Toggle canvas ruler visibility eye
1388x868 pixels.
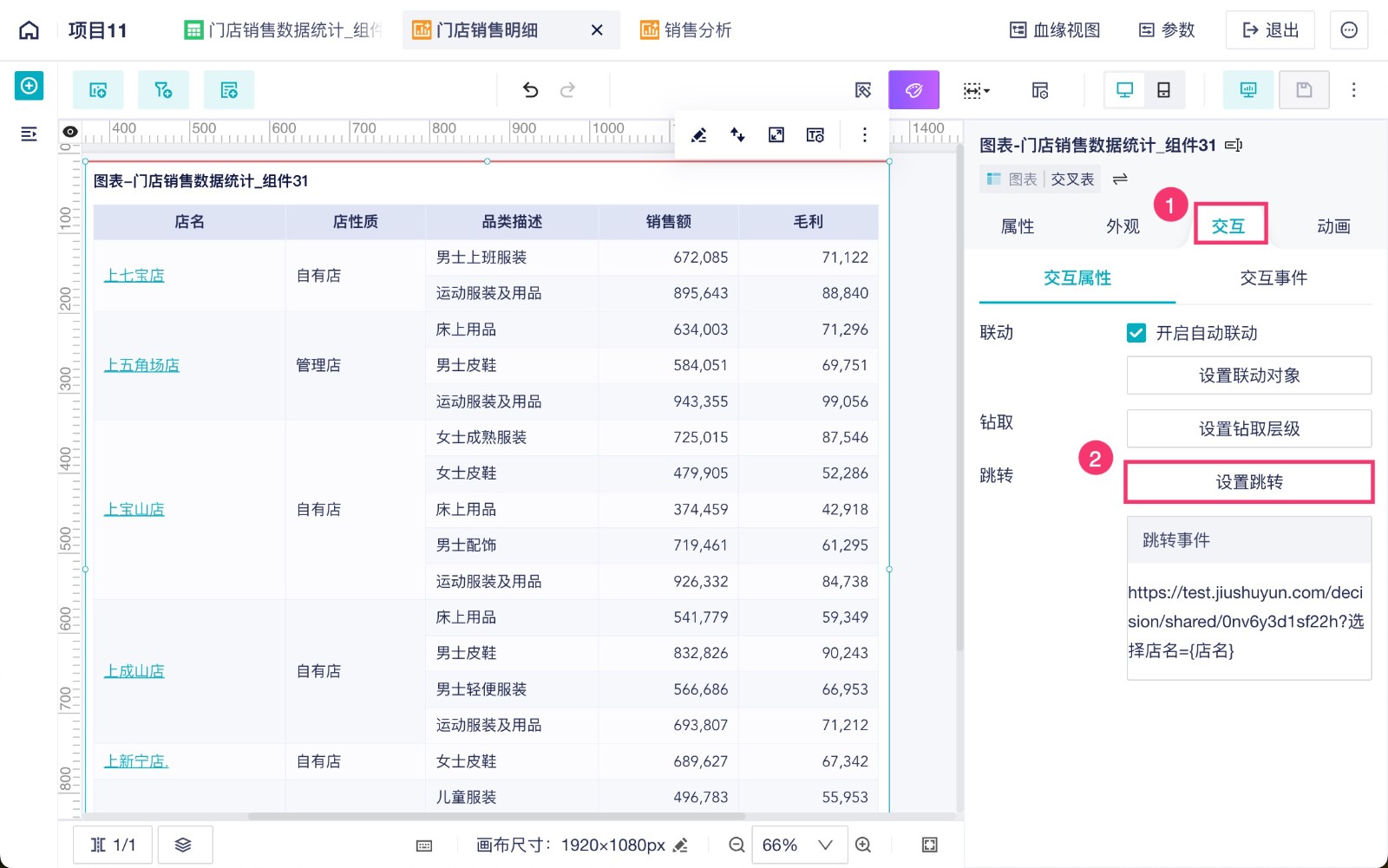coord(70,132)
